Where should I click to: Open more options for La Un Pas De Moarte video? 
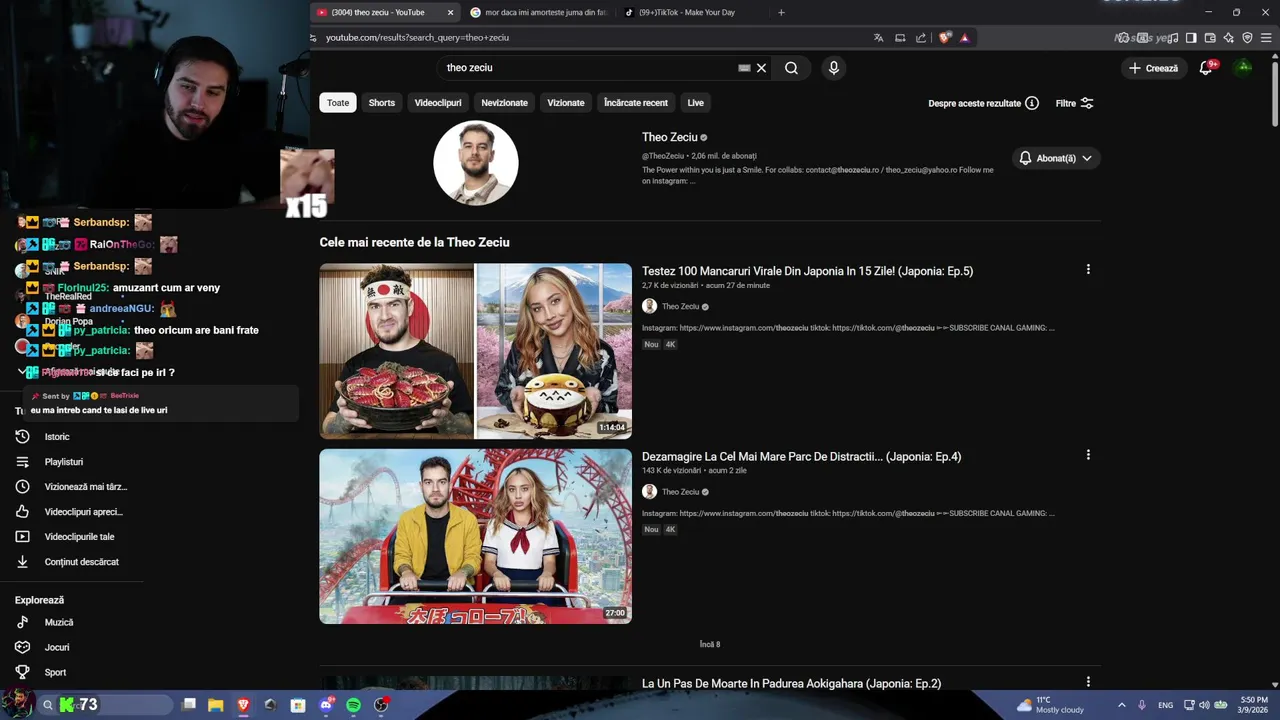(x=1088, y=682)
